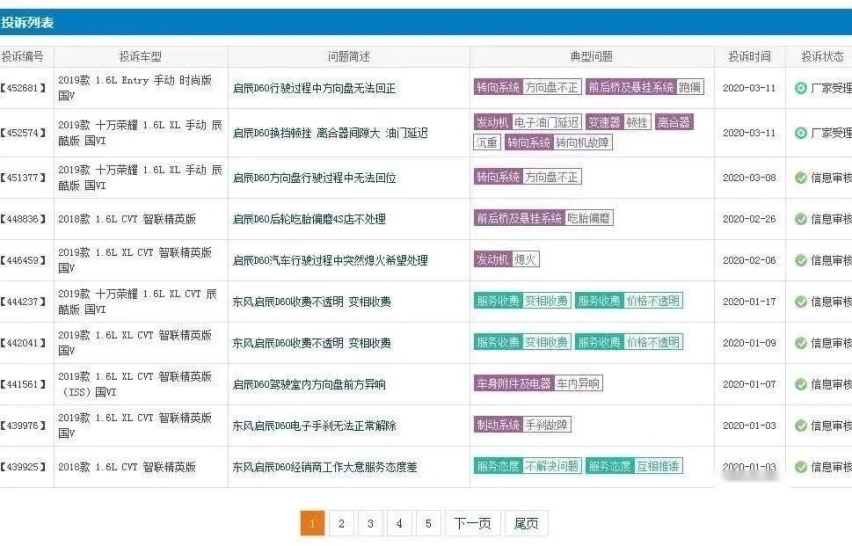This screenshot has width=852, height=546.
Task: Click 服务收费 变相收费 tag in row 442041
Action: point(522,342)
